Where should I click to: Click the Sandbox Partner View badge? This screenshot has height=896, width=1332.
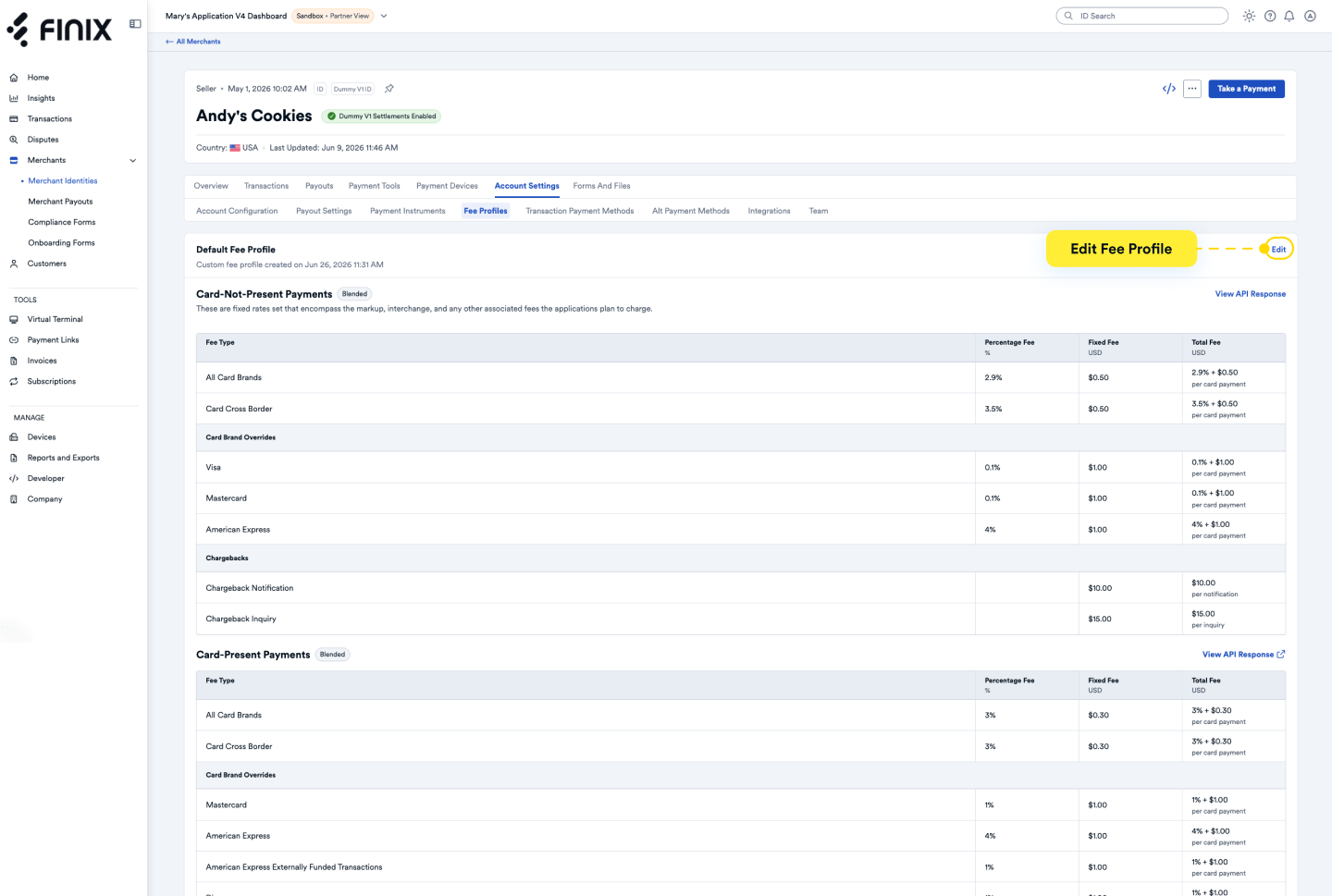click(x=333, y=16)
